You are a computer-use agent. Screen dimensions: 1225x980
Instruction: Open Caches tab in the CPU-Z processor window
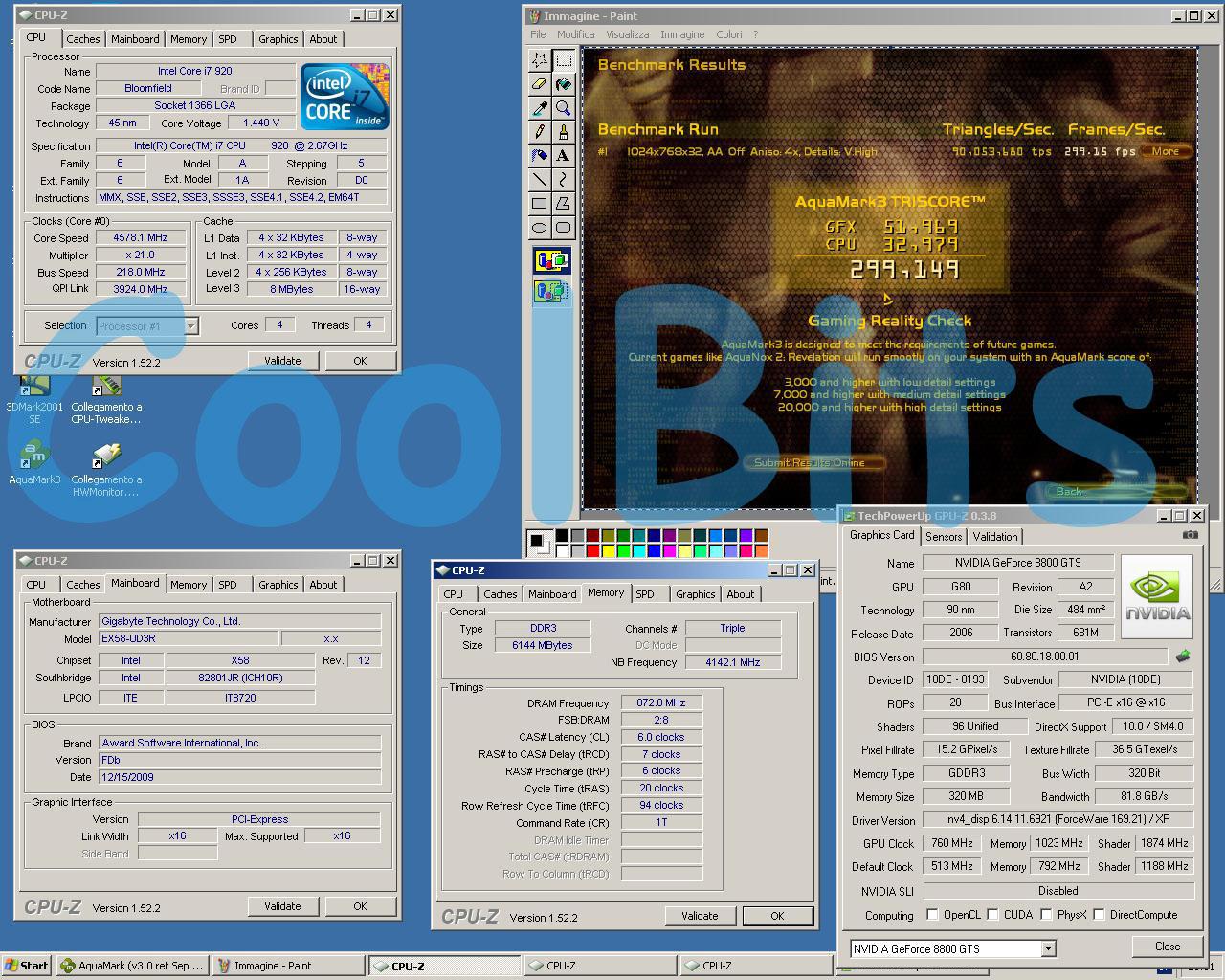click(83, 39)
